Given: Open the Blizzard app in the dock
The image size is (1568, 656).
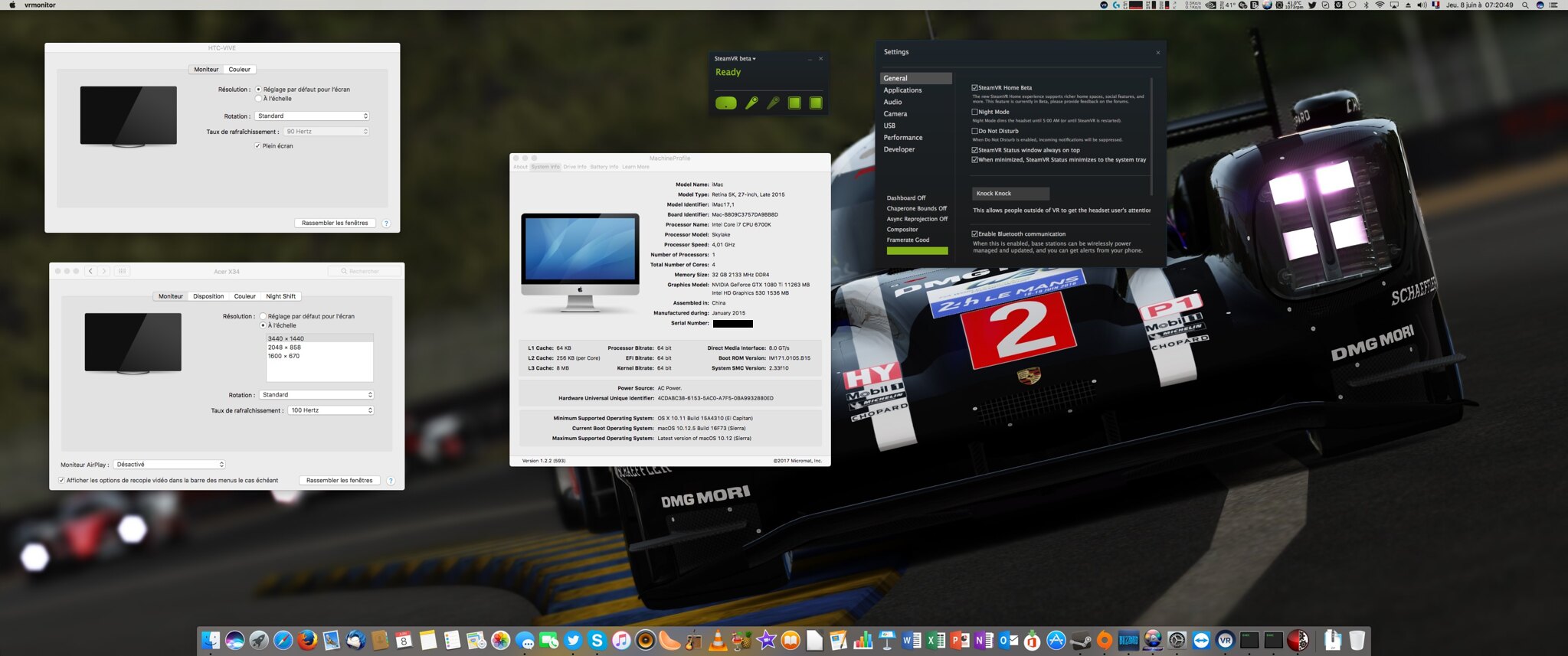Looking at the screenshot, I should pos(1128,640).
